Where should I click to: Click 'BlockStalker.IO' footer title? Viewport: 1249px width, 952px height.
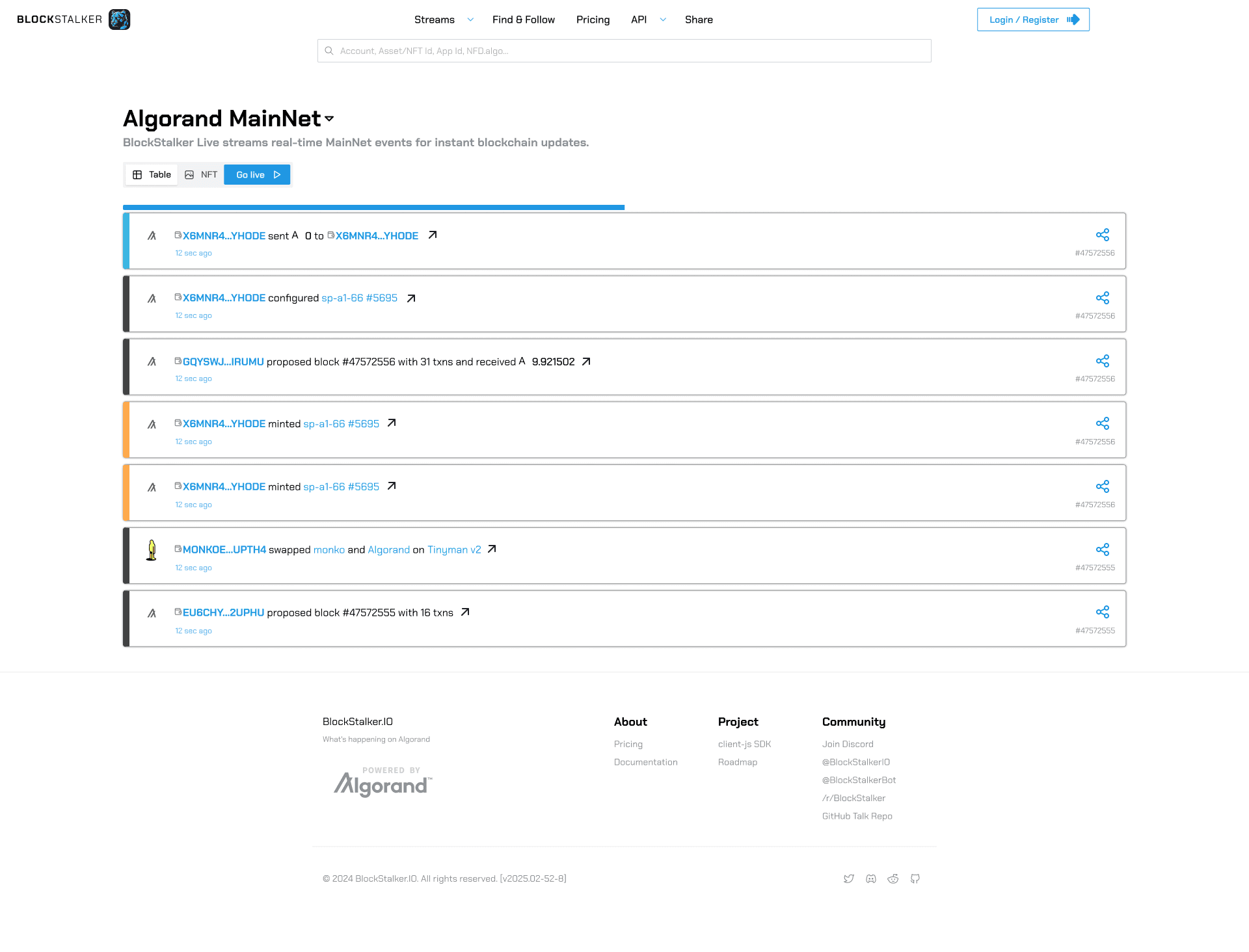point(358,722)
